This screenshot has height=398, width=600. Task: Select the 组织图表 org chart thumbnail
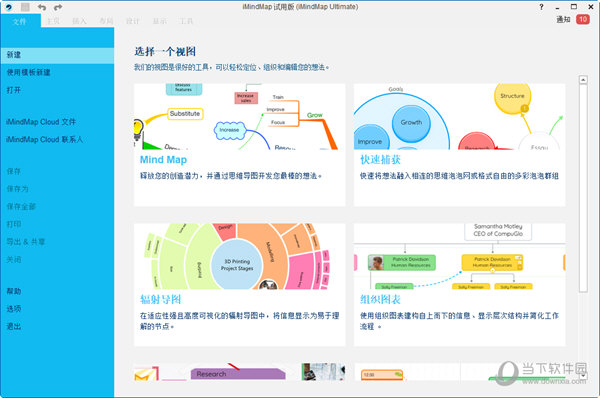(x=460, y=256)
